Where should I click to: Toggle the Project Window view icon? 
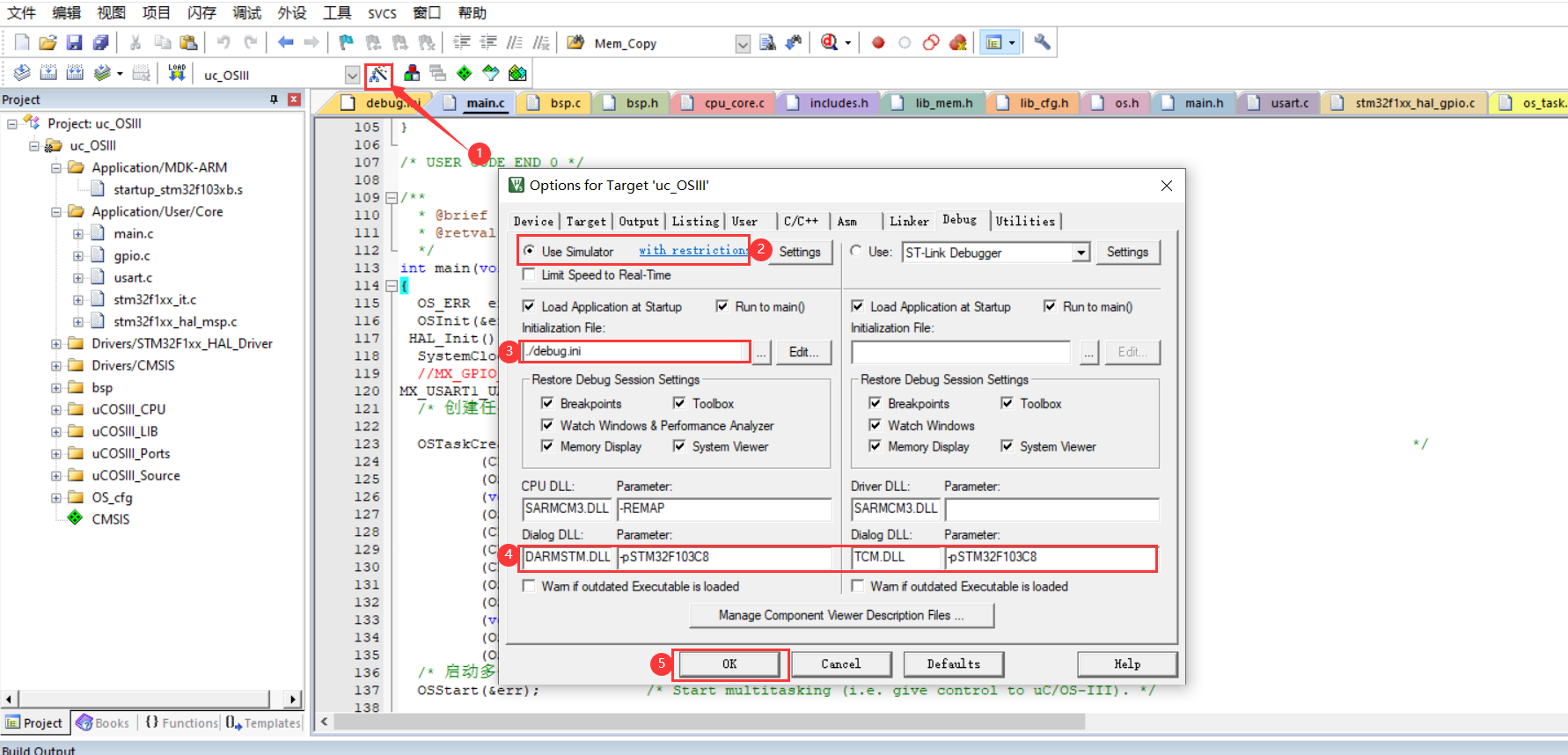pos(994,42)
